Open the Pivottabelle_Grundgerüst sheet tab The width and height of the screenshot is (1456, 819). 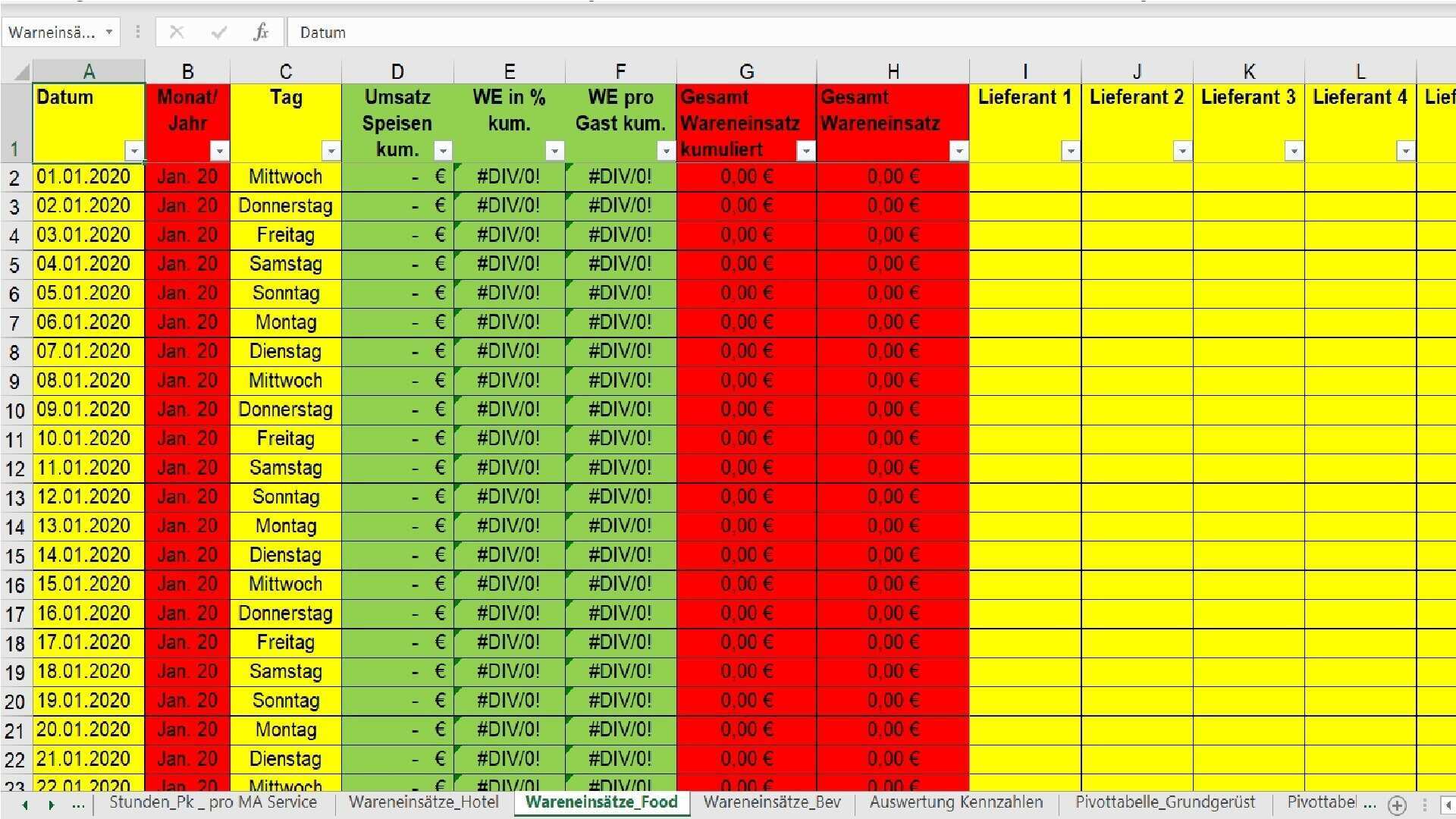(x=1165, y=802)
